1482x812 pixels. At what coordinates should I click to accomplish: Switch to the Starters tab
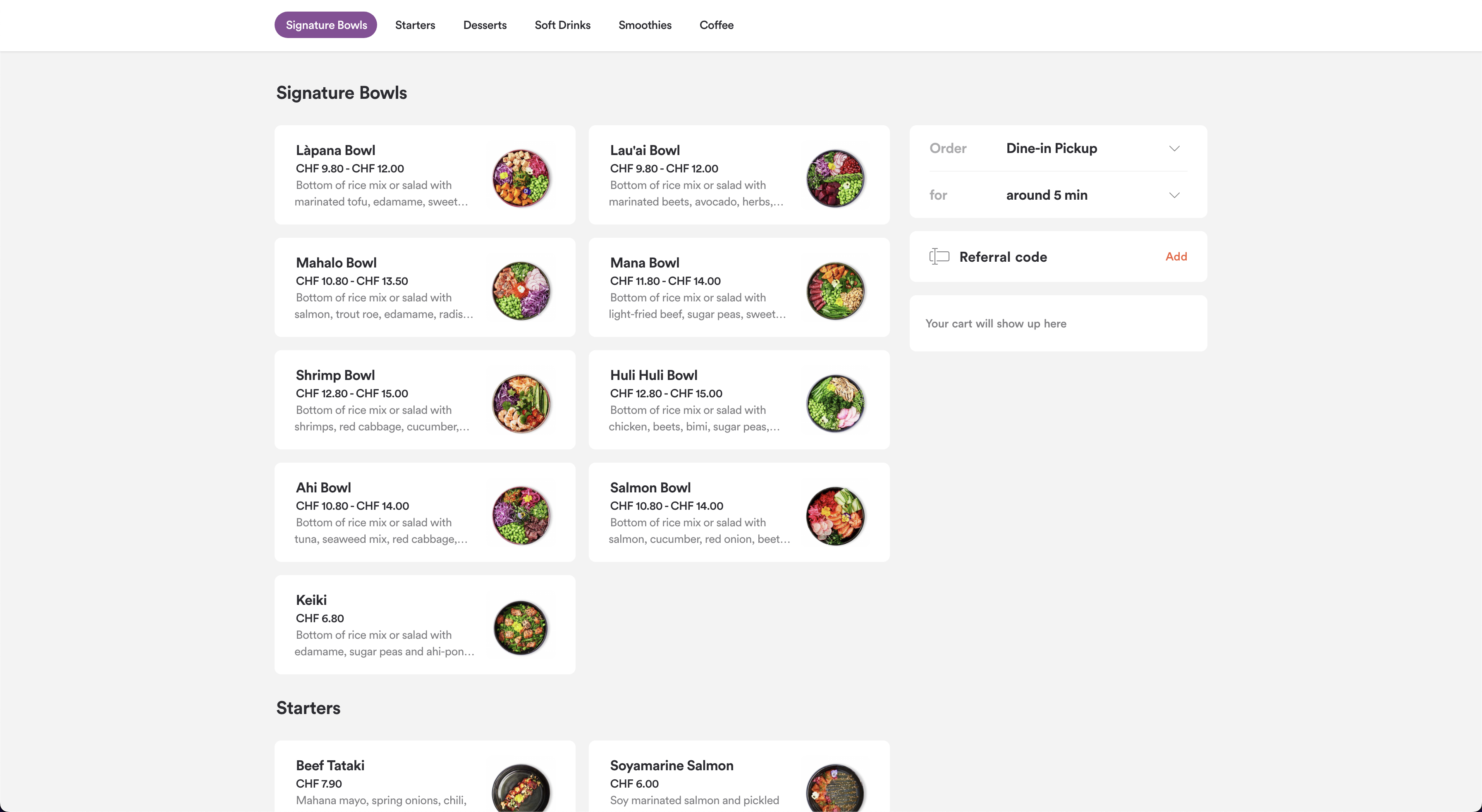pyautogui.click(x=415, y=25)
